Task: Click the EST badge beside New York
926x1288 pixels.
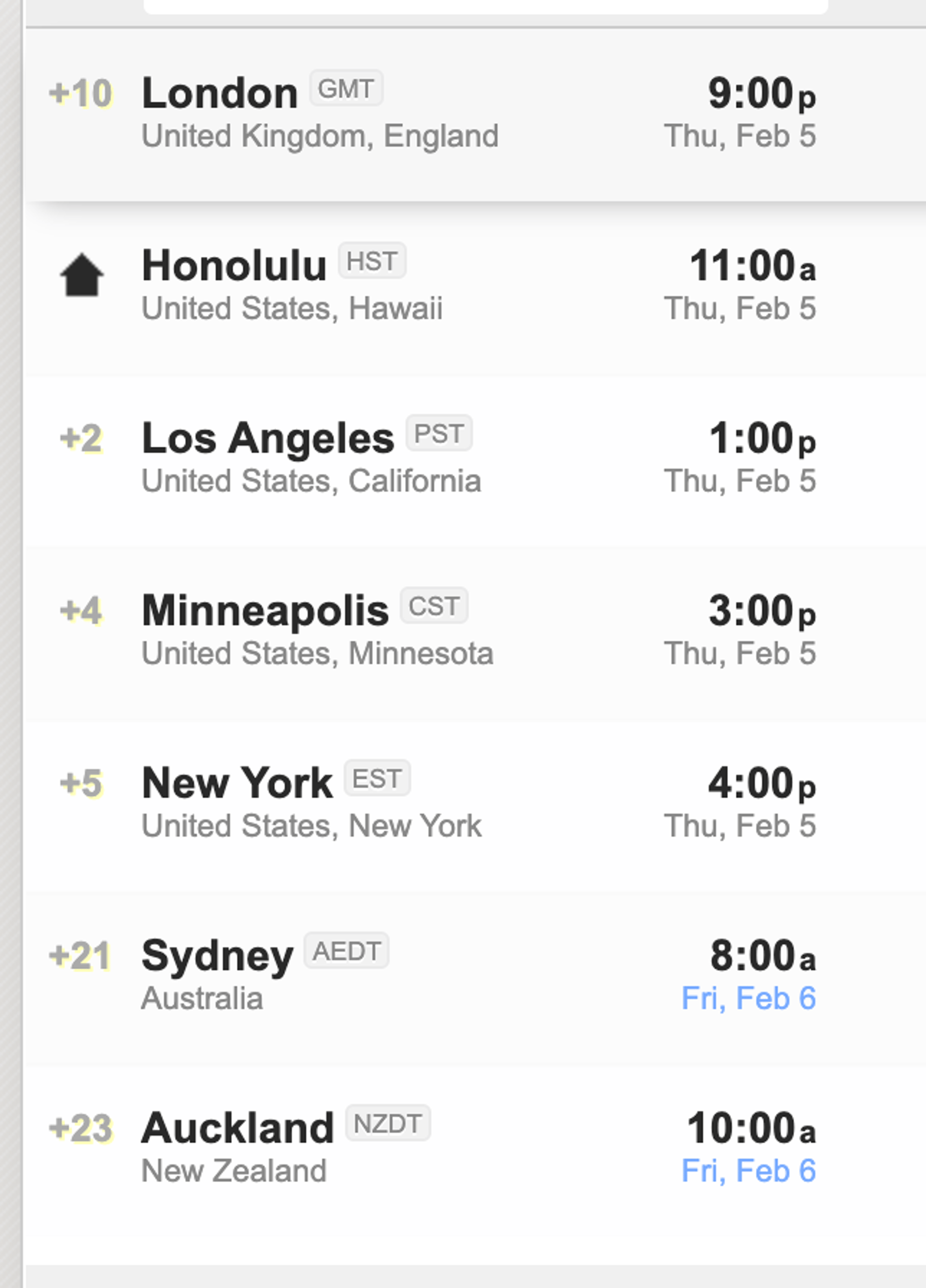Action: pyautogui.click(x=377, y=778)
